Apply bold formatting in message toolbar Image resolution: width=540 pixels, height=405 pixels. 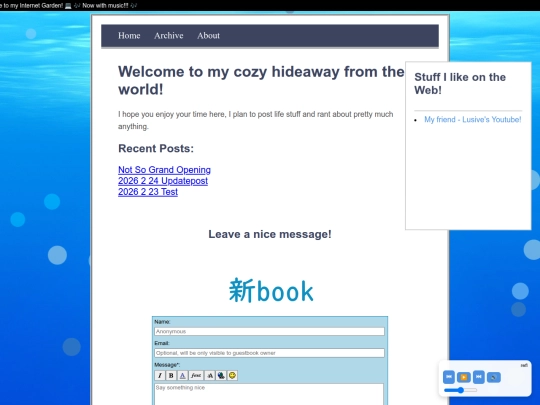coord(171,375)
